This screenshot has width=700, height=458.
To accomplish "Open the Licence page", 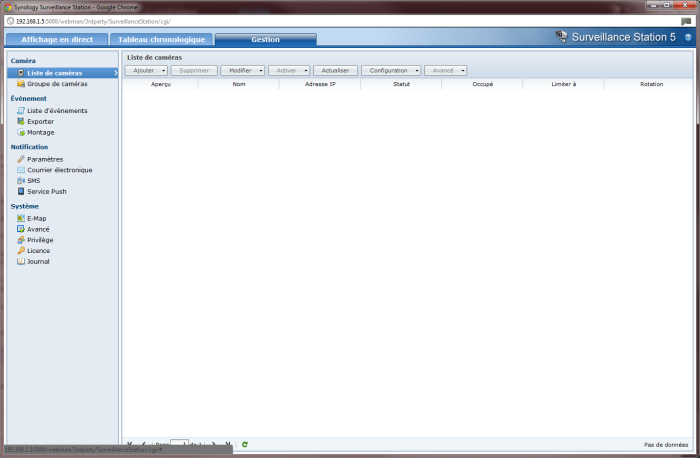I will pyautogui.click(x=39, y=250).
